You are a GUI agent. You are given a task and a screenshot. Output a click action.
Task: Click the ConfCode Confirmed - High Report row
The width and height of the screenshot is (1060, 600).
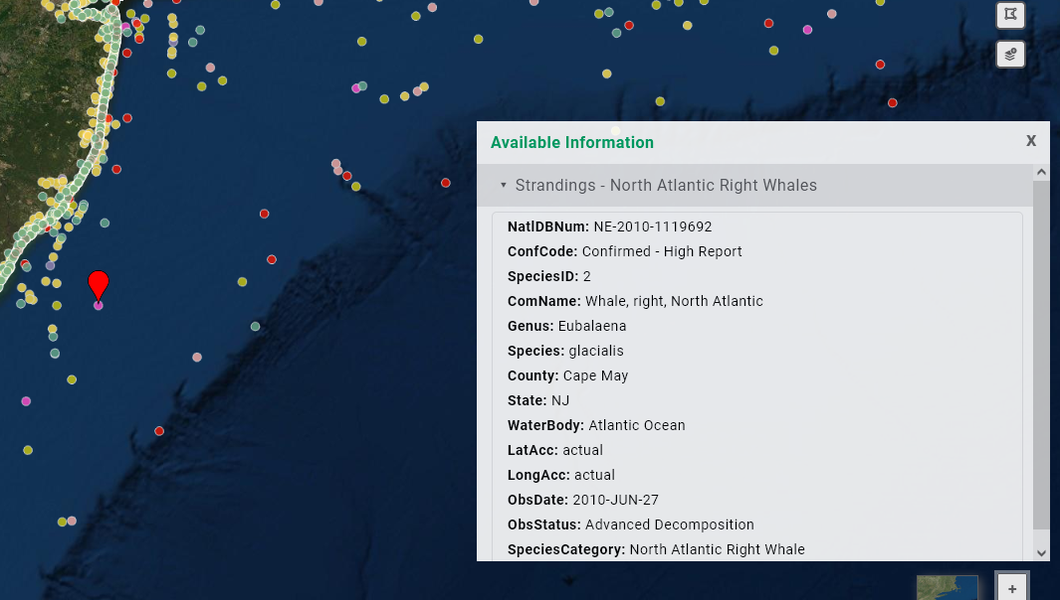(x=625, y=252)
